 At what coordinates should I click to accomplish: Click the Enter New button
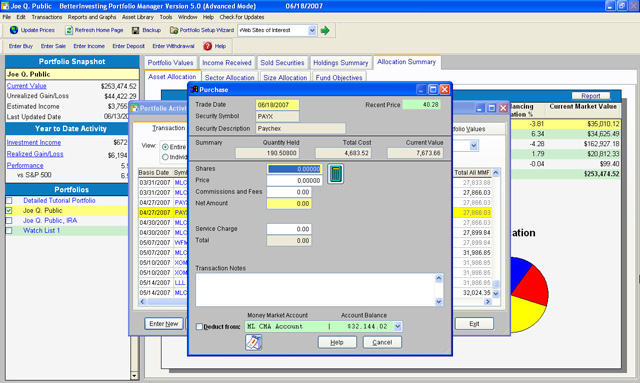(x=164, y=324)
